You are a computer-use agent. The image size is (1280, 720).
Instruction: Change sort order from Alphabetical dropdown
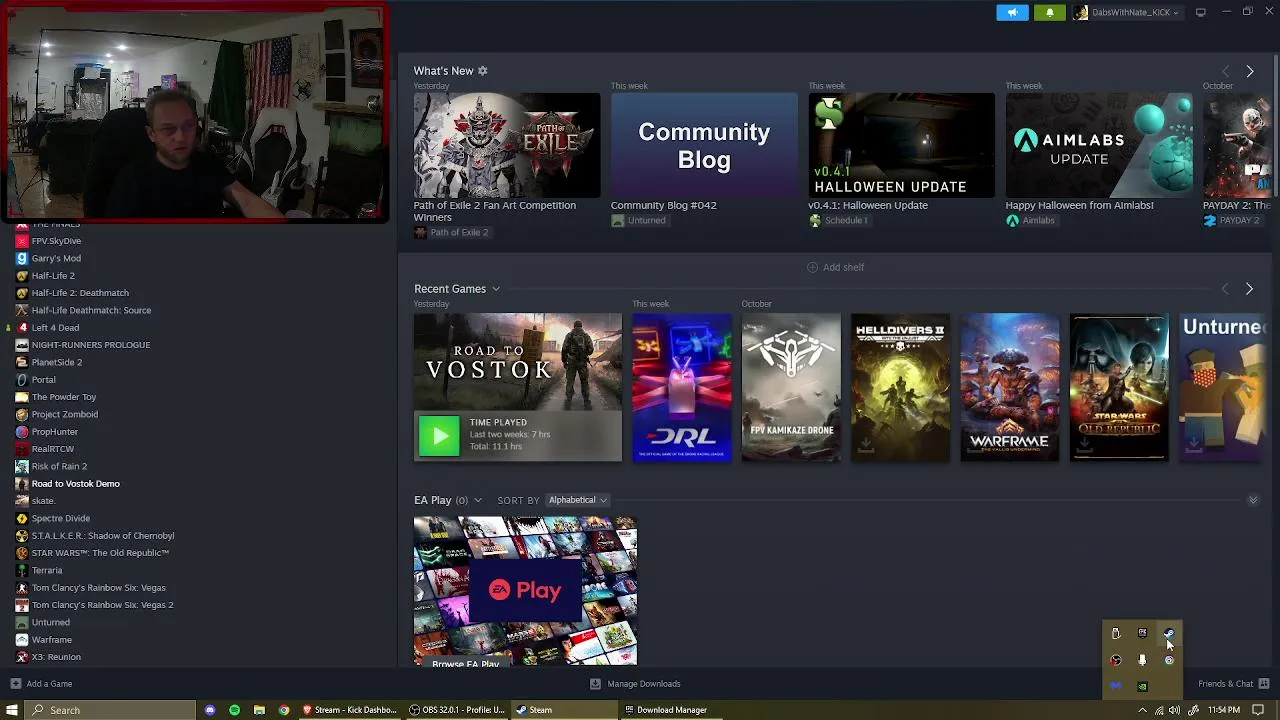click(577, 500)
